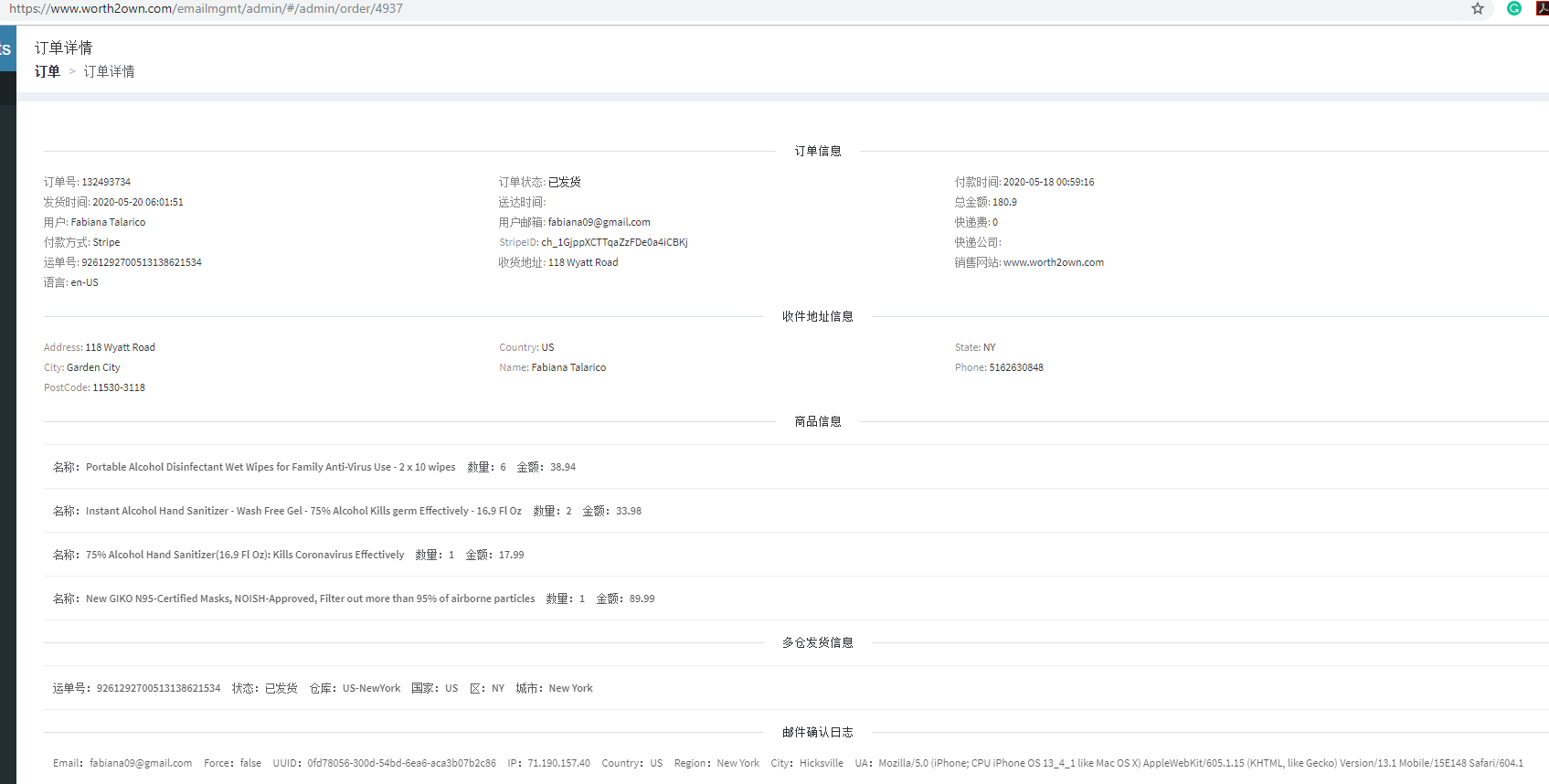Go back to 订单 via breadcrumb
This screenshot has width=1549, height=784.
pyautogui.click(x=48, y=71)
